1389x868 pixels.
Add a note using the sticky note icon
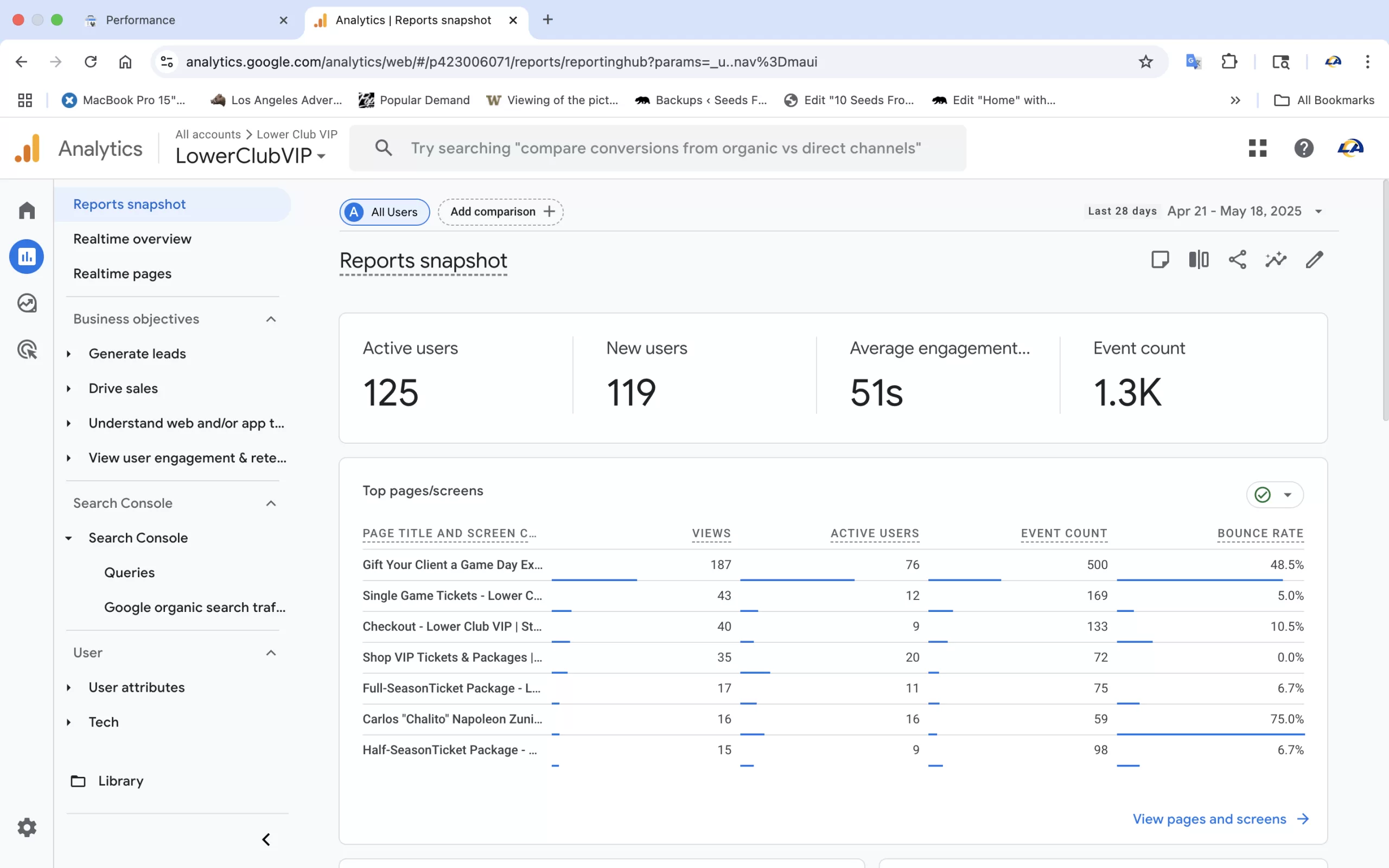pos(1160,259)
